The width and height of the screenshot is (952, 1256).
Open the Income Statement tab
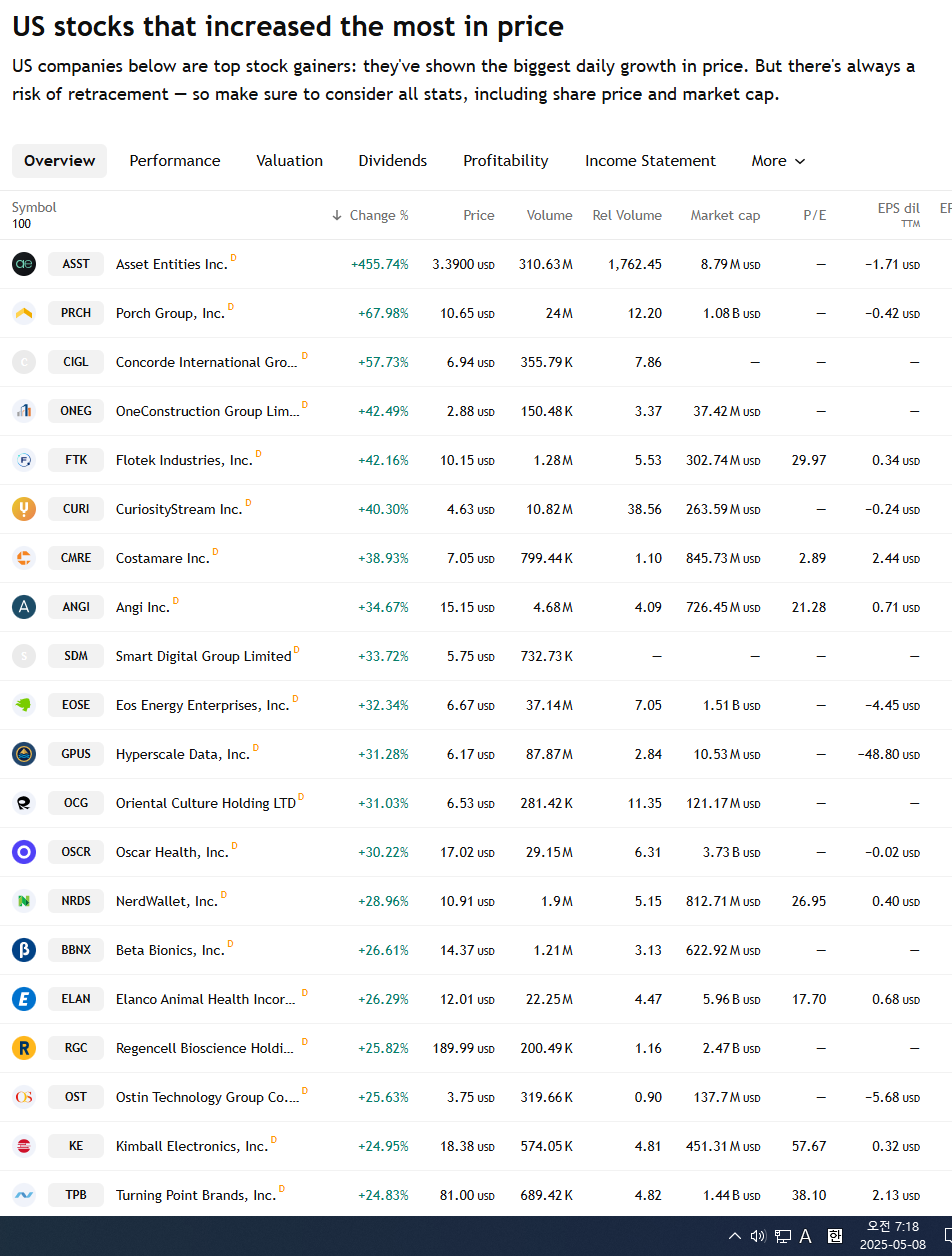point(651,161)
